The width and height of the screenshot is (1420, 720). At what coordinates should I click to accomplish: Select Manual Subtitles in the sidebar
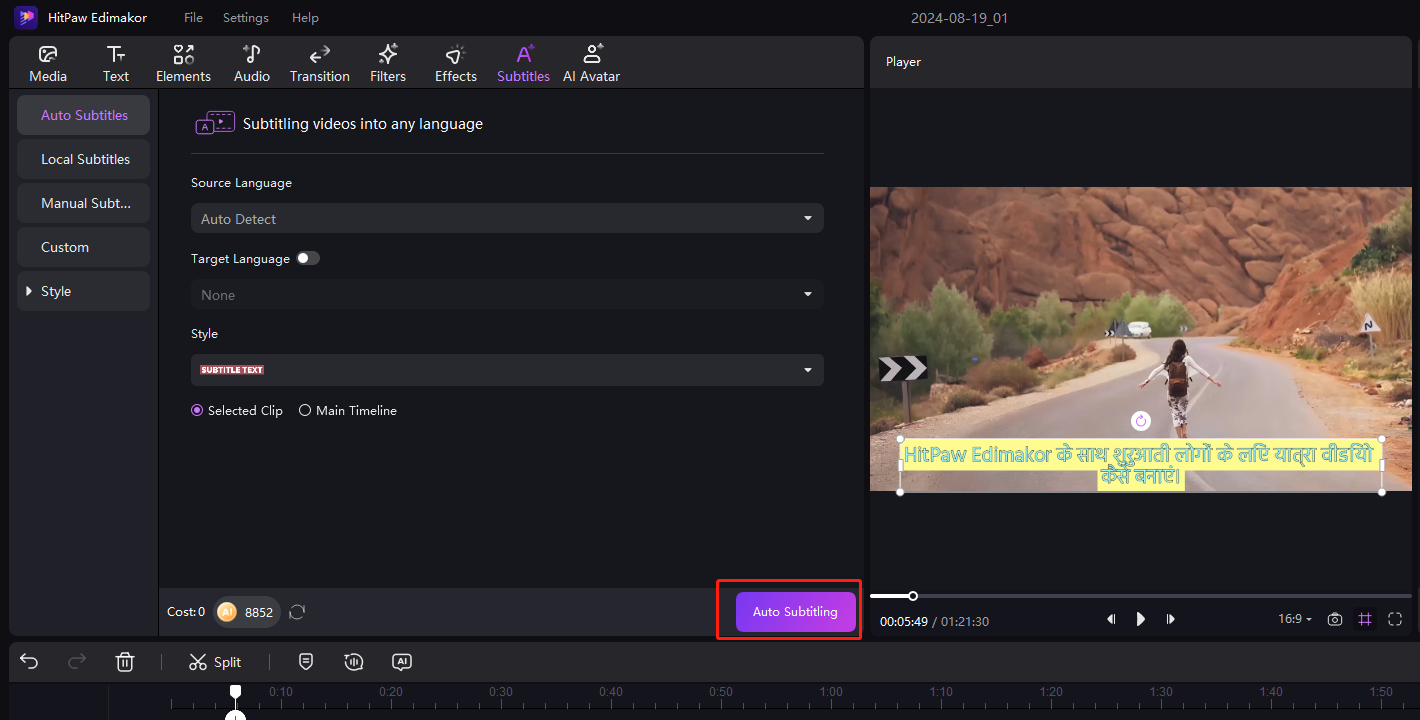(x=84, y=203)
